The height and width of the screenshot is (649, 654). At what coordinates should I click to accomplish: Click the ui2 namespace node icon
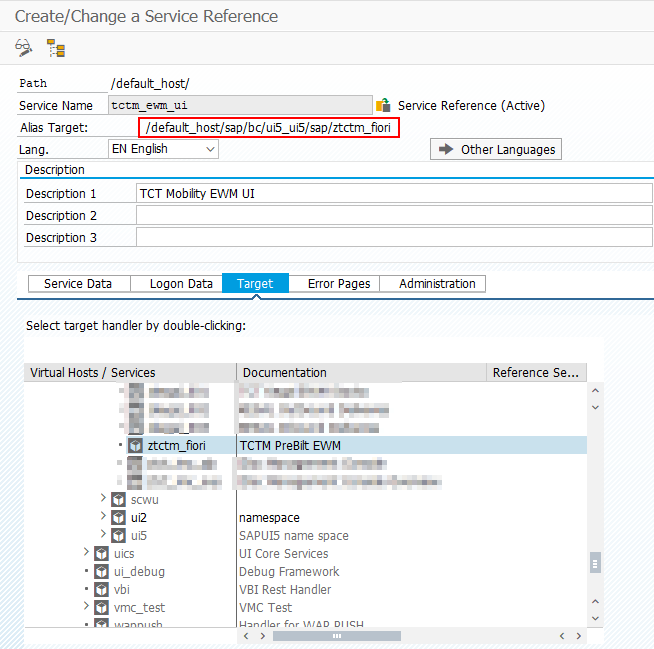point(118,517)
